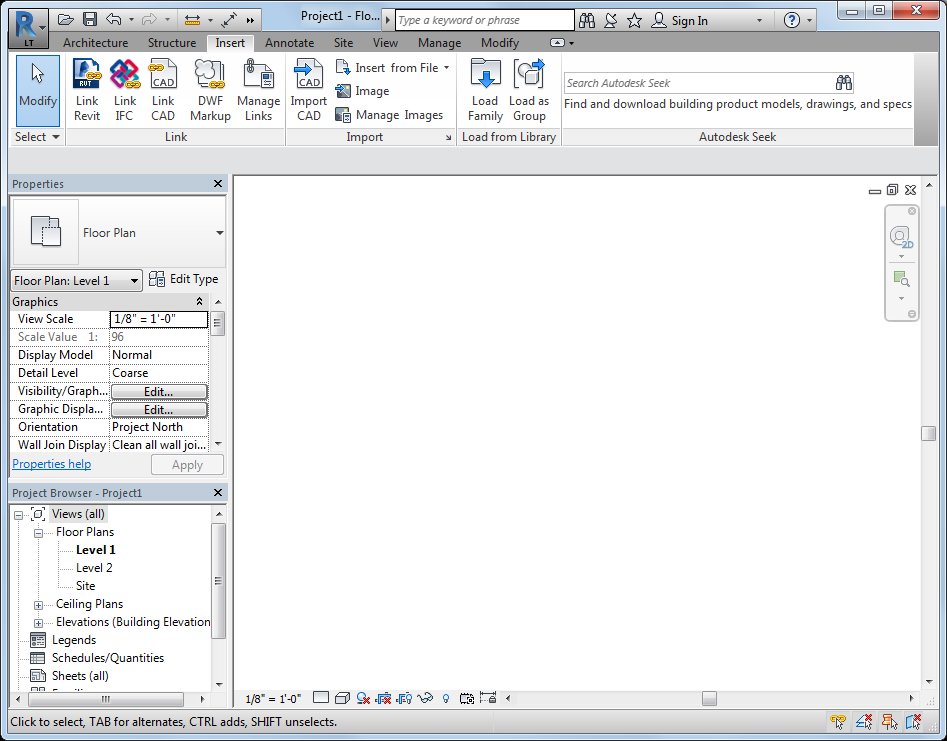The image size is (947, 741).
Task: Open the Communication Center icon
Action: (x=611, y=21)
